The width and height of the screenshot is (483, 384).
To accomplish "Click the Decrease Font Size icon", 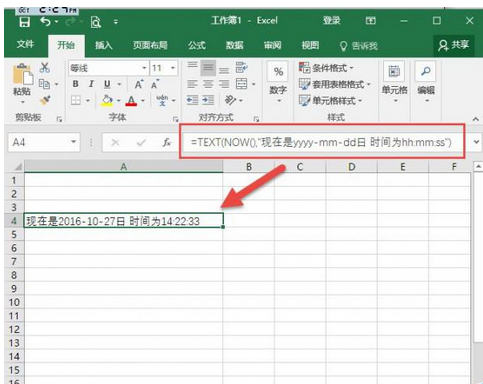I will click(x=155, y=84).
